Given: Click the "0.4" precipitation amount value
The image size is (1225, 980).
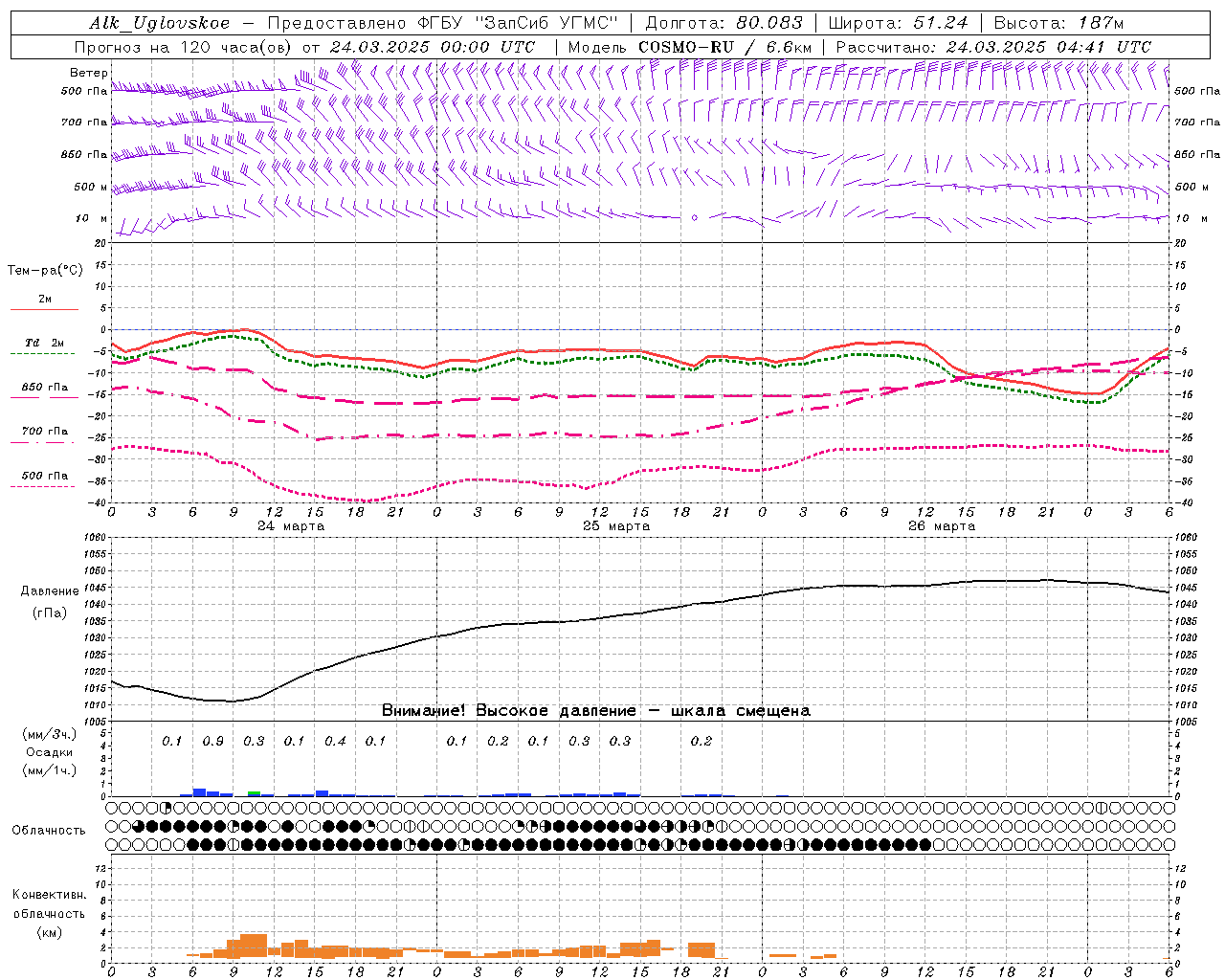Looking at the screenshot, I should pos(335,741).
